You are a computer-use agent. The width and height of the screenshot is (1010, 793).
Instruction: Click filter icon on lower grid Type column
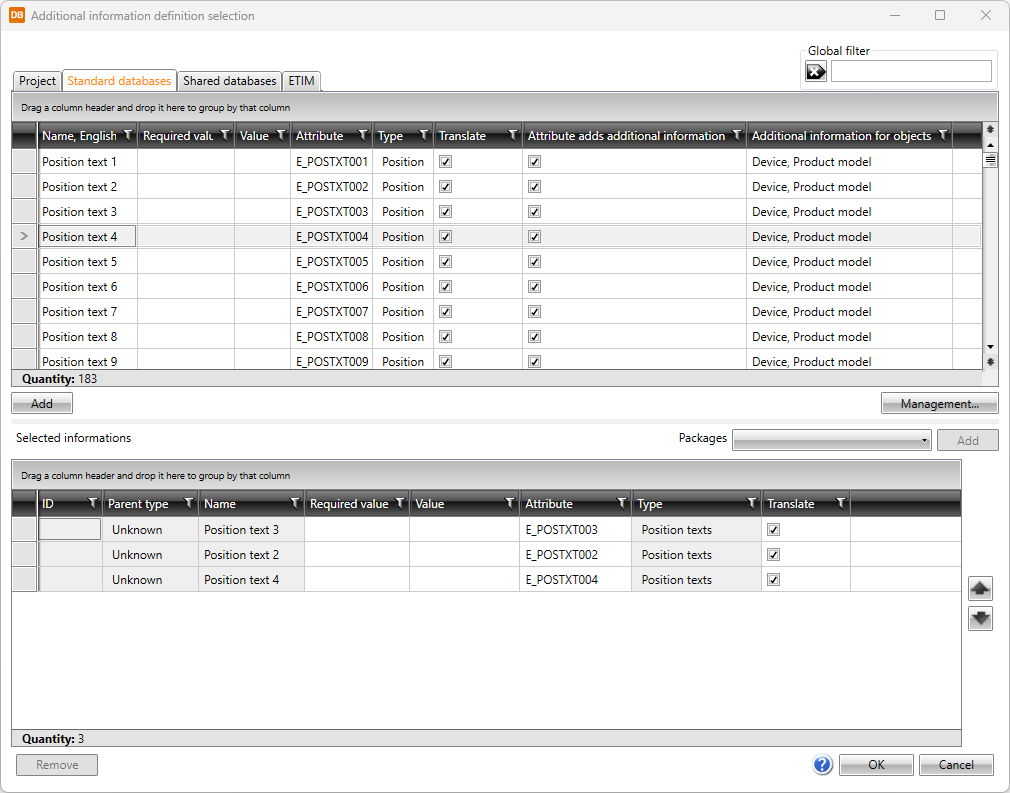[751, 504]
